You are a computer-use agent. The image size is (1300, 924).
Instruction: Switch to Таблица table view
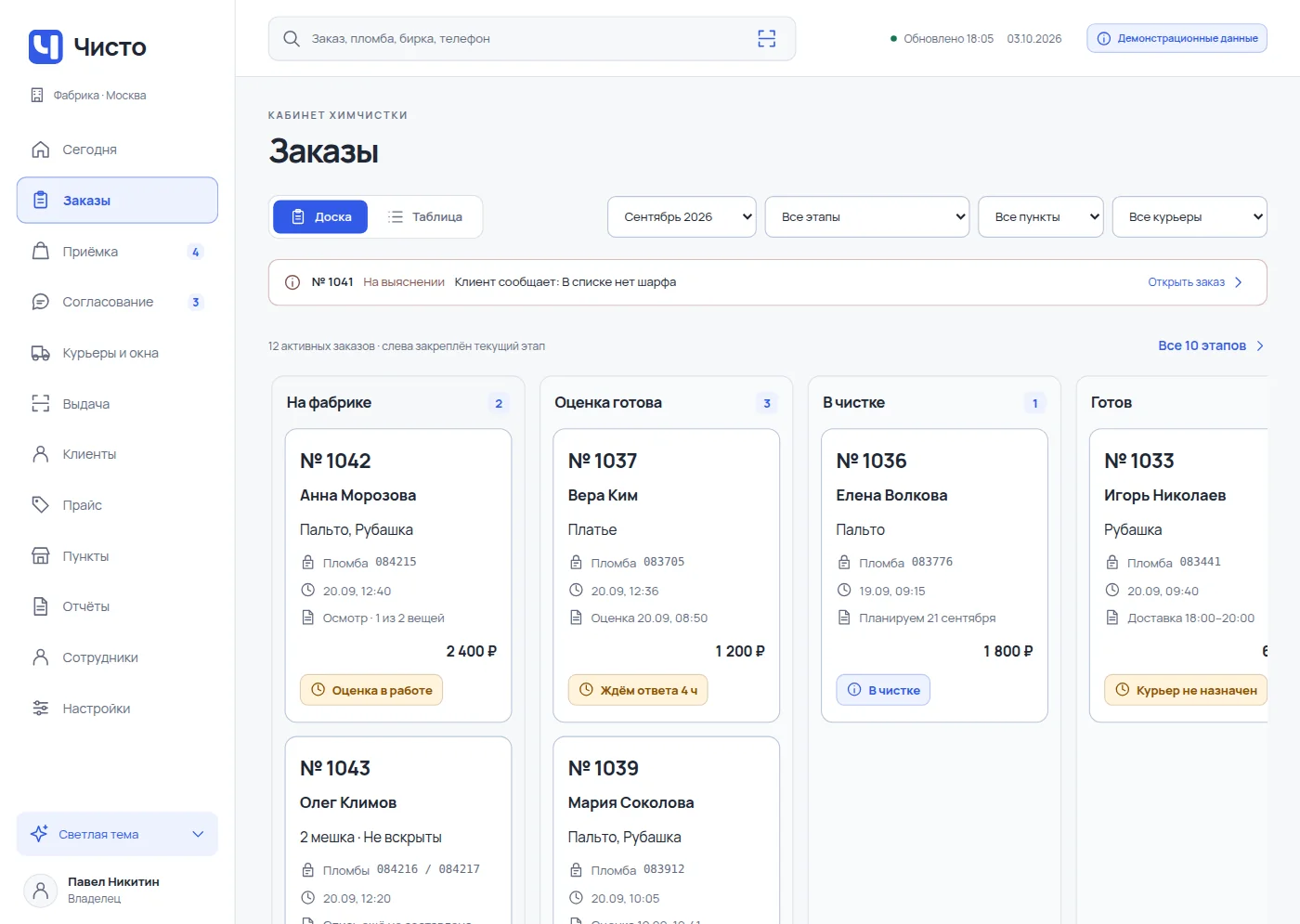pos(424,217)
